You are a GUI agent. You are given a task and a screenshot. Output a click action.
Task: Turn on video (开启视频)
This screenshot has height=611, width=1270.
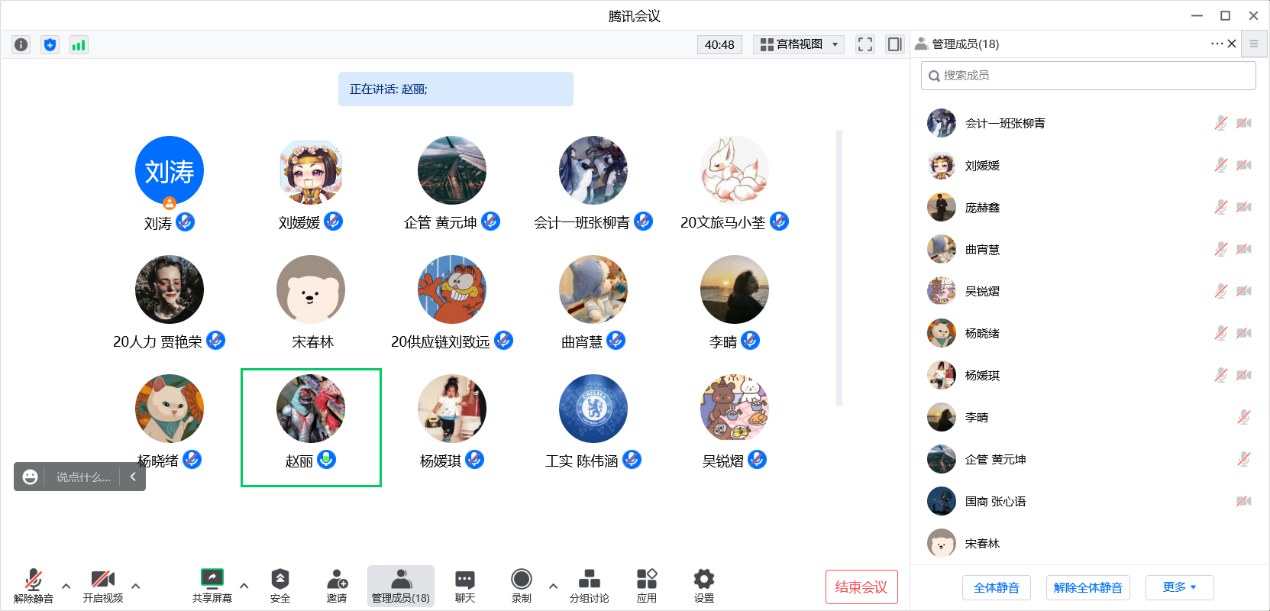tap(103, 585)
